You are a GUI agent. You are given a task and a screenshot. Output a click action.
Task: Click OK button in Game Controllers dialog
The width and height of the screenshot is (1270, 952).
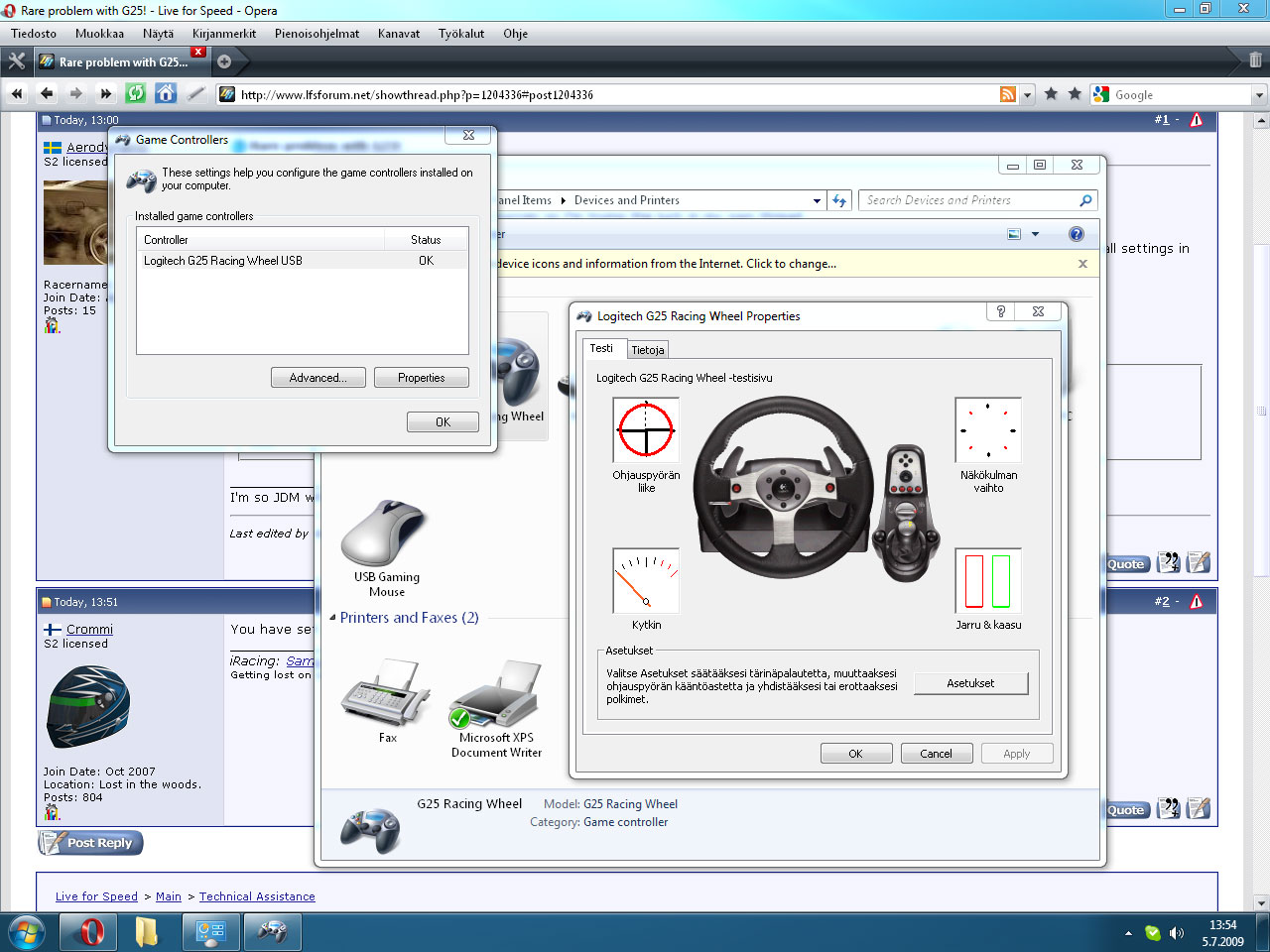443,421
